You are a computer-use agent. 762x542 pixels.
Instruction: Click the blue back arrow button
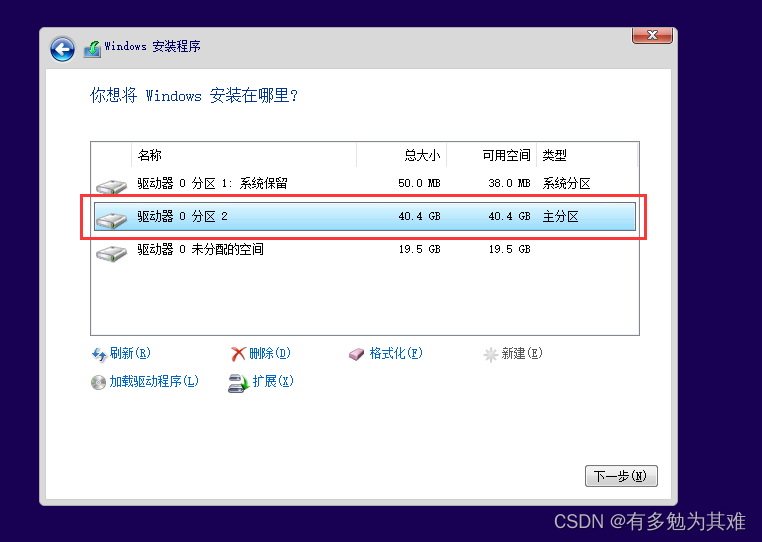pyautogui.click(x=62, y=49)
